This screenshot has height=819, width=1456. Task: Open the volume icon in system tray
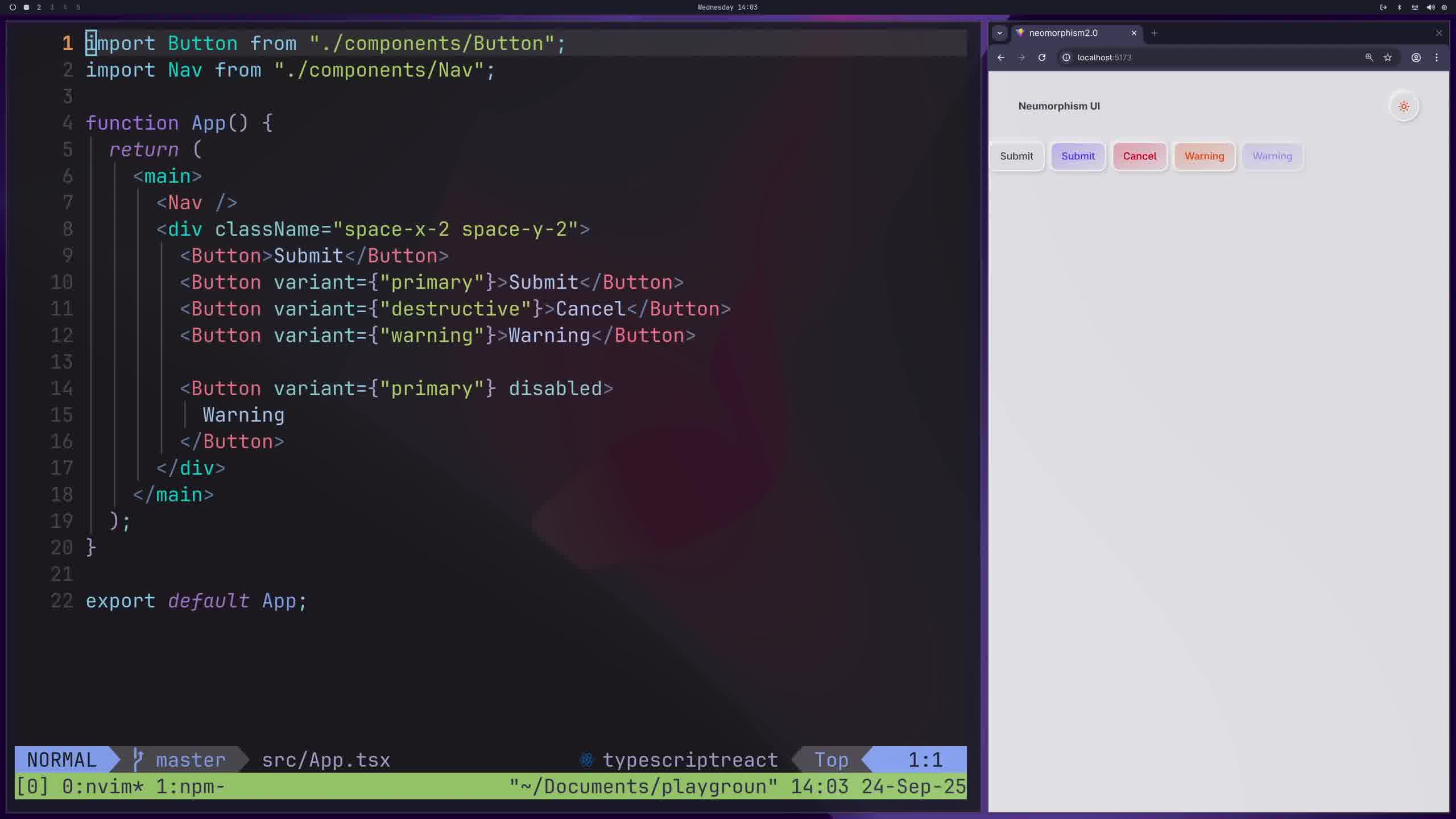point(1430,7)
